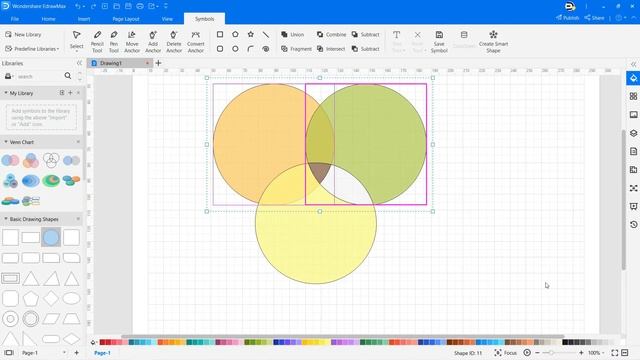This screenshot has width=640, height=360.
Task: Pick the square rectangle shape tool
Action: [220, 35]
